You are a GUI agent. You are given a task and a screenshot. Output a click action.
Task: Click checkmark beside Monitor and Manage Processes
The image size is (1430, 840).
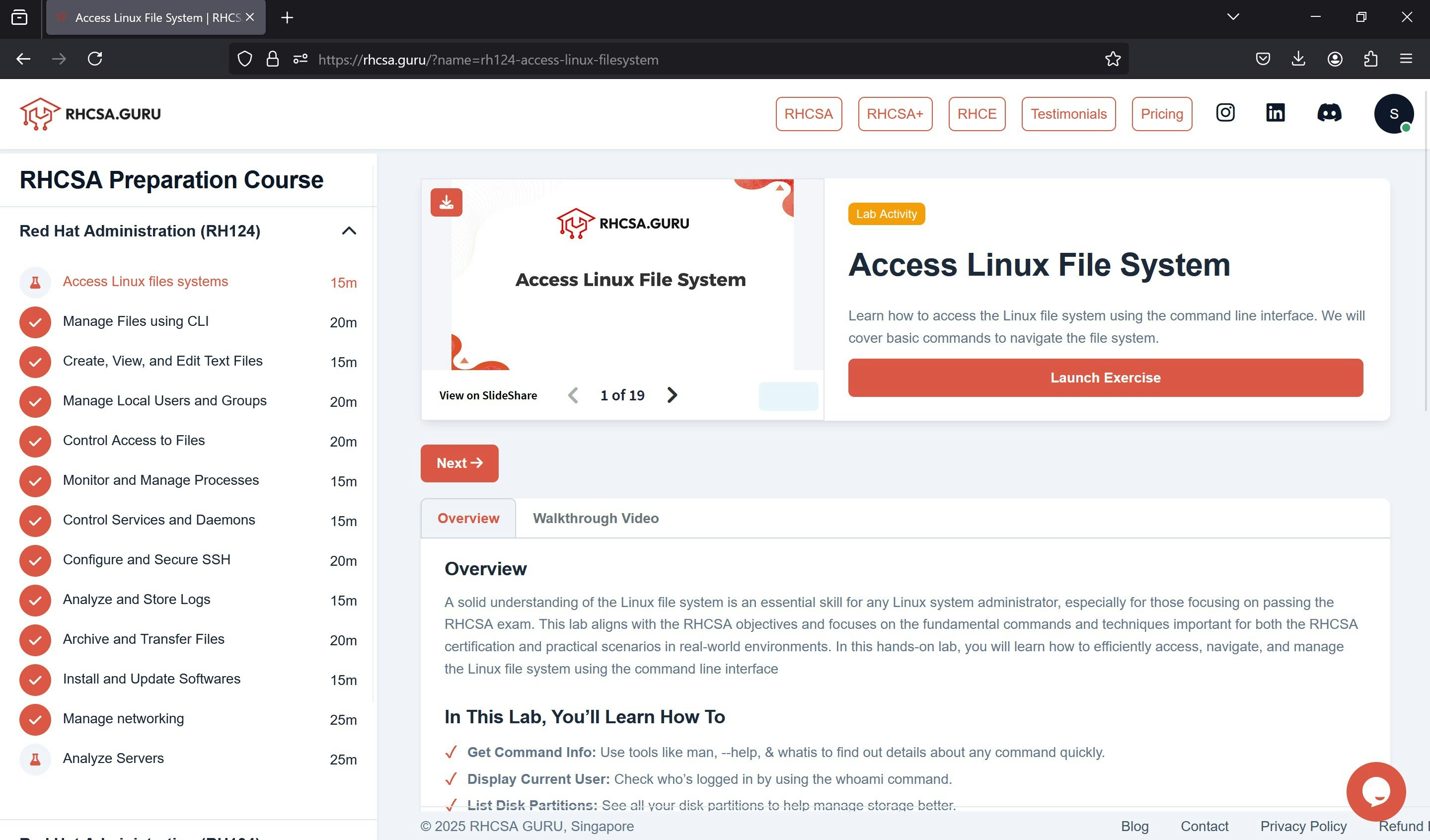point(35,481)
